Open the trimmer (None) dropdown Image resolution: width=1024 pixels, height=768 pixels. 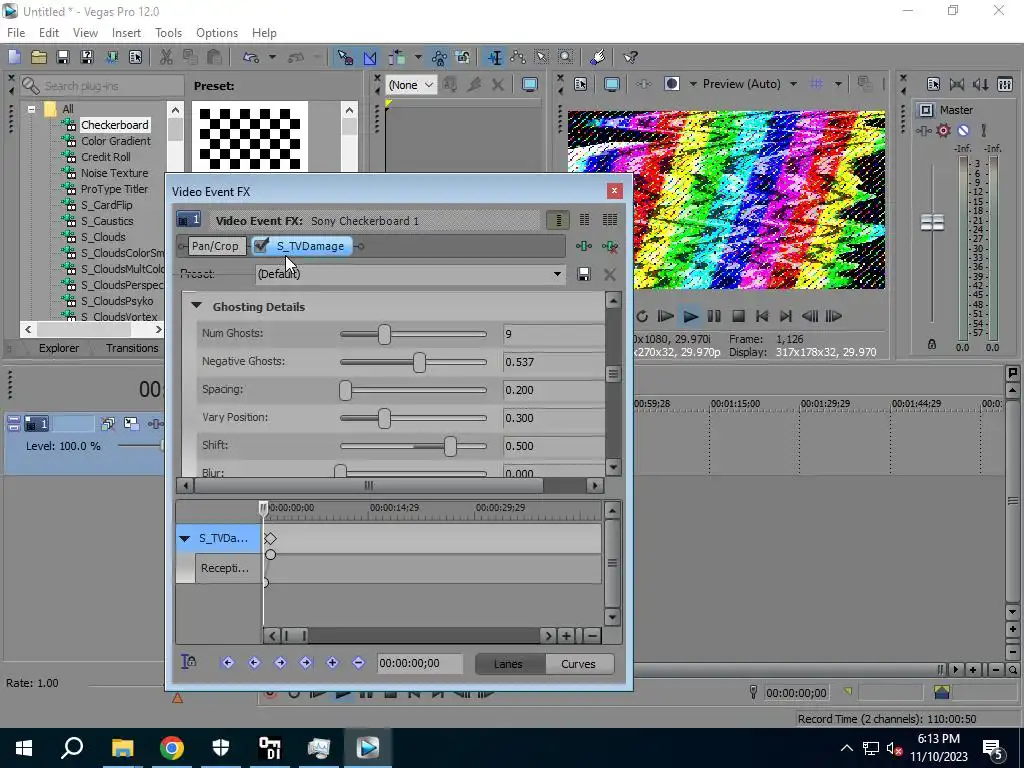click(412, 85)
